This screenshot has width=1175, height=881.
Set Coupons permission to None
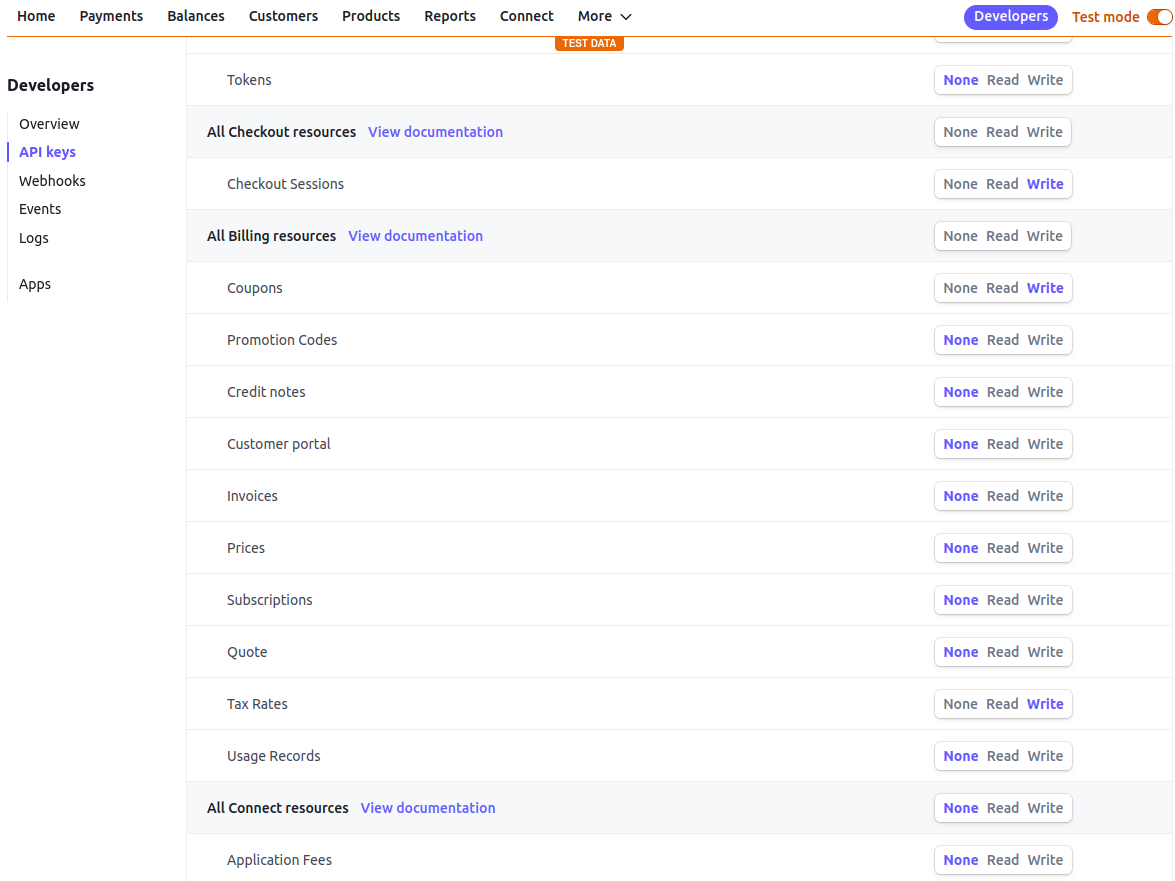[x=960, y=288]
